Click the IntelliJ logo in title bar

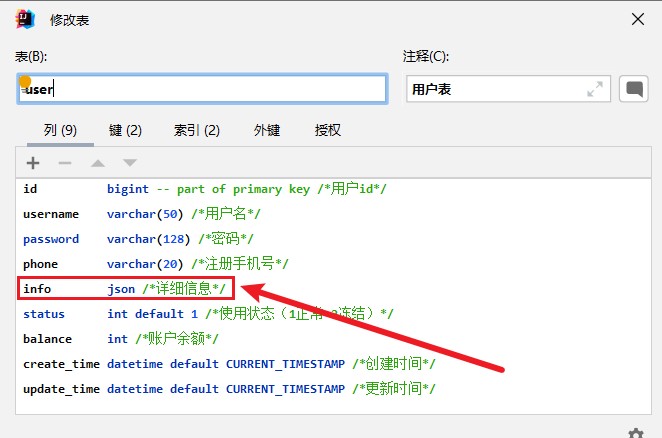(x=25, y=19)
